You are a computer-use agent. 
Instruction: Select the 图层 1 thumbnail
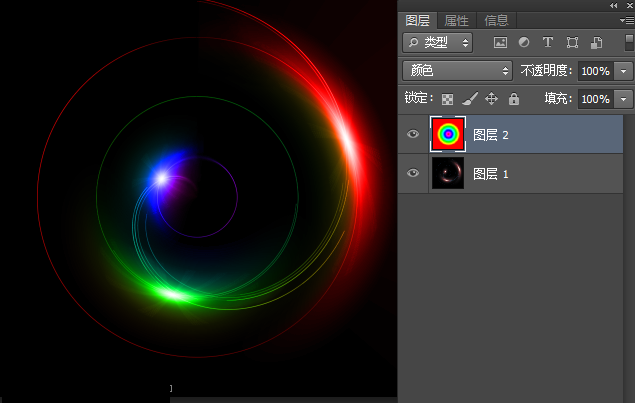447,173
